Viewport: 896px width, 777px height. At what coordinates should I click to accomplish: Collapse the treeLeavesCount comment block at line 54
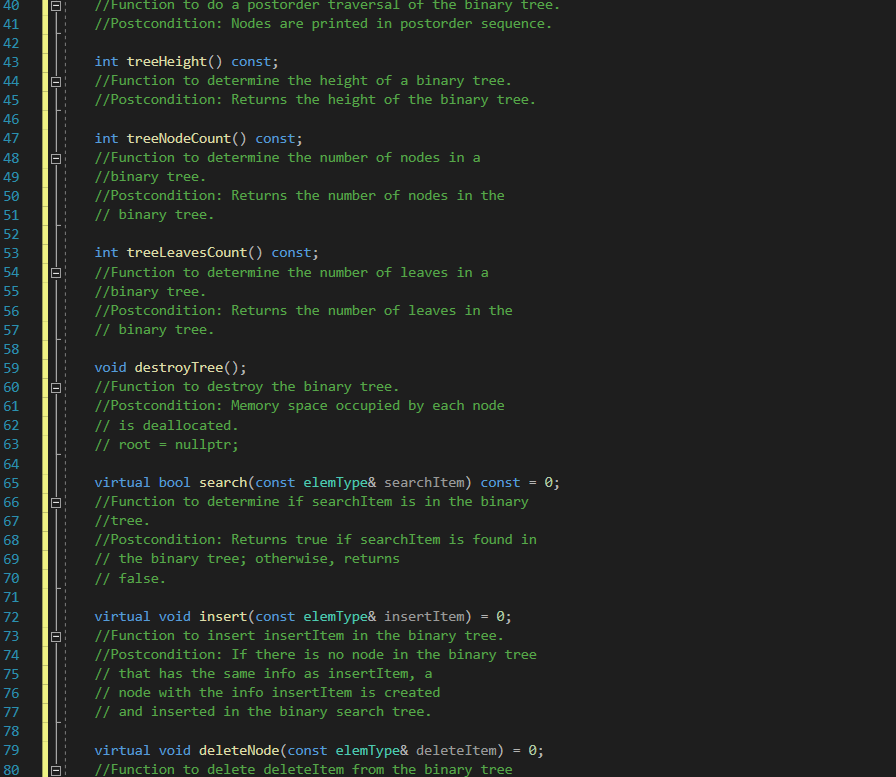point(57,272)
